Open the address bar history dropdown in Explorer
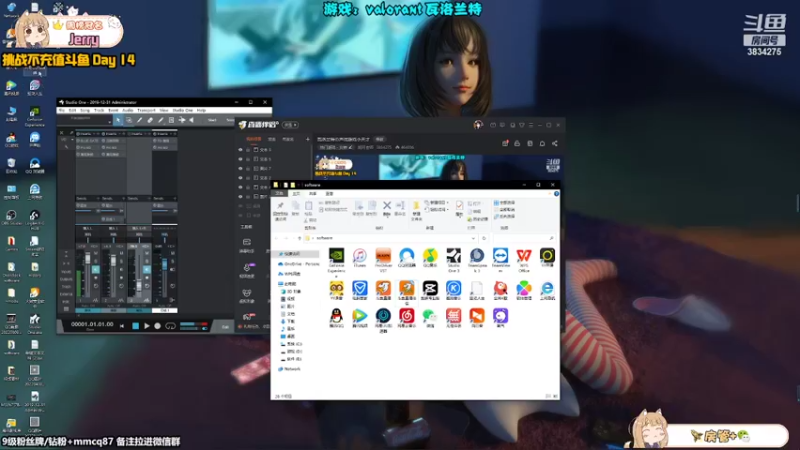The height and width of the screenshot is (450, 800). point(473,238)
